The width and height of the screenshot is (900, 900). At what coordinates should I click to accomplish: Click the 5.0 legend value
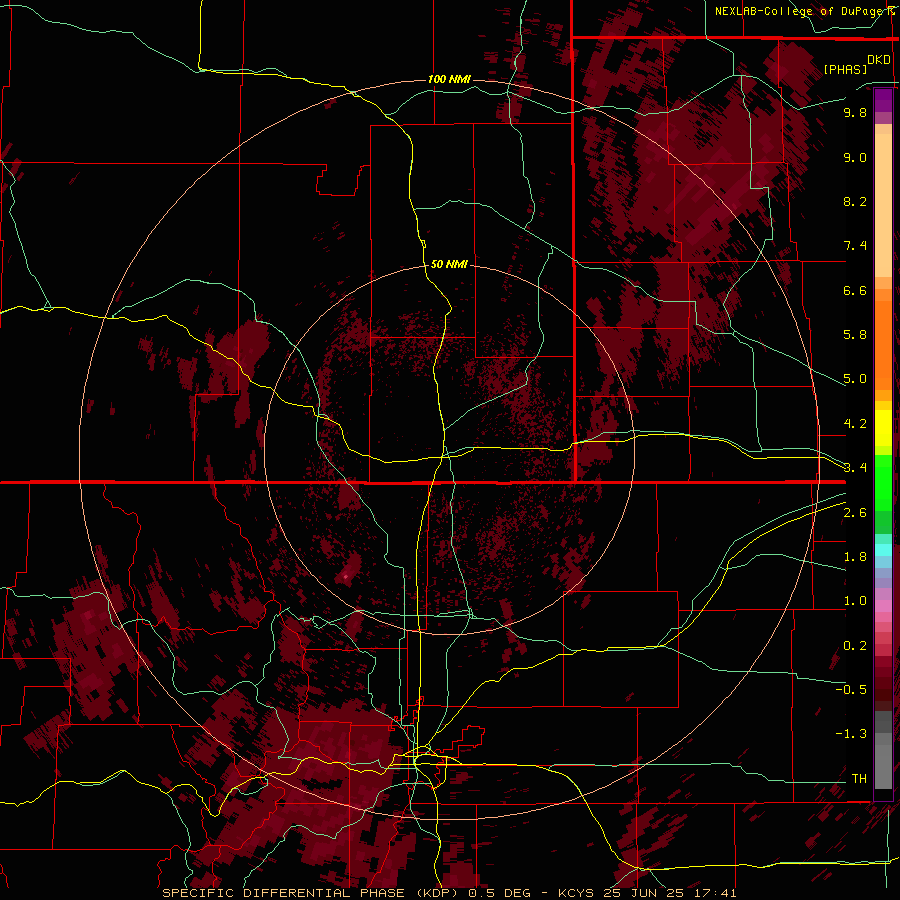855,379
